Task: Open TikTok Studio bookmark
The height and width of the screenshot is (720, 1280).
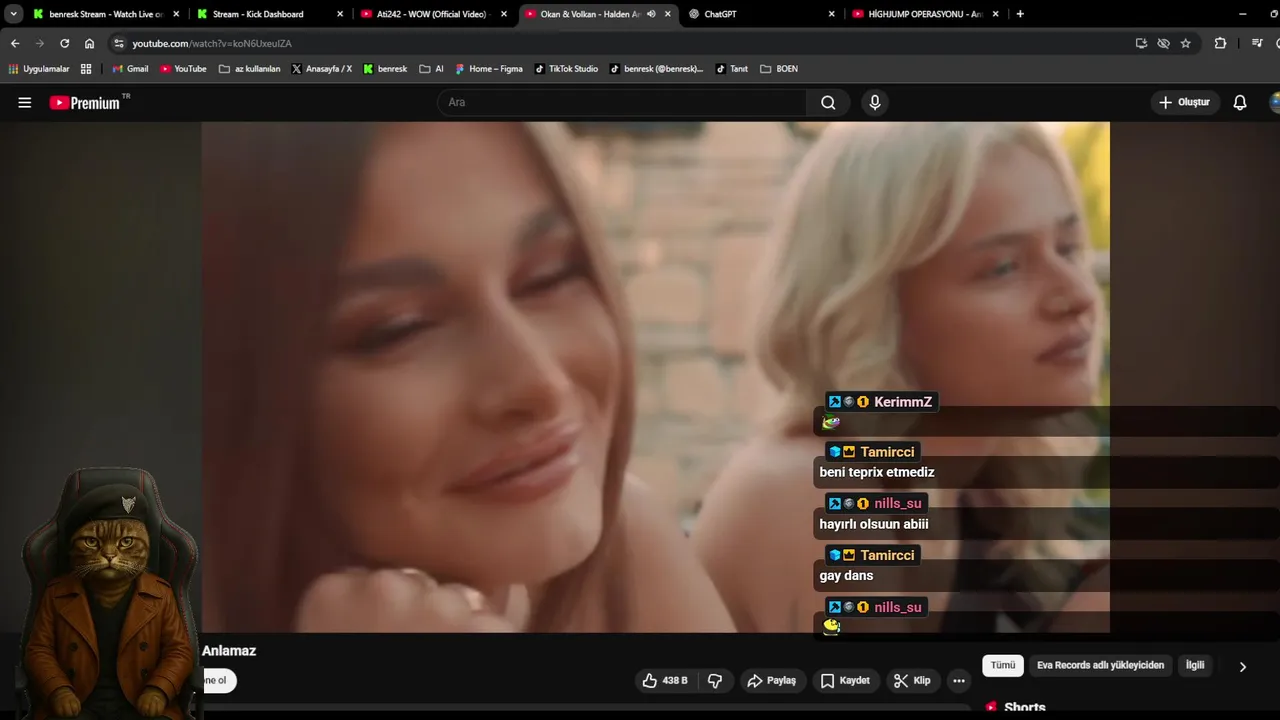Action: point(566,69)
